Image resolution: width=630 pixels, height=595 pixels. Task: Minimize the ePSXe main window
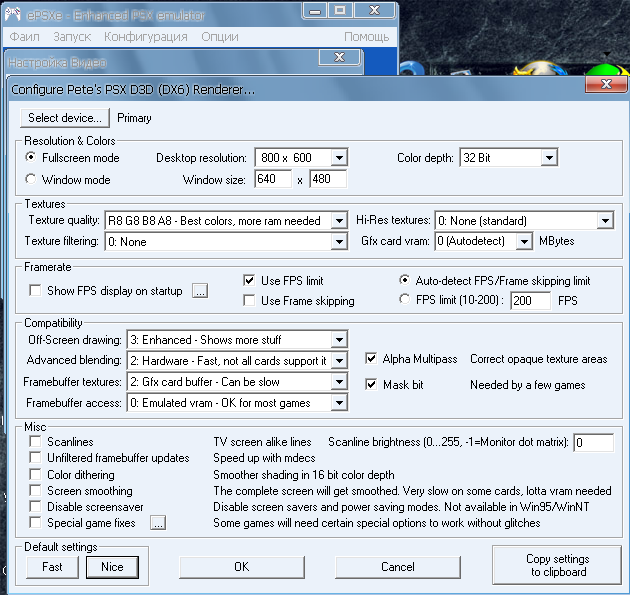(315, 10)
